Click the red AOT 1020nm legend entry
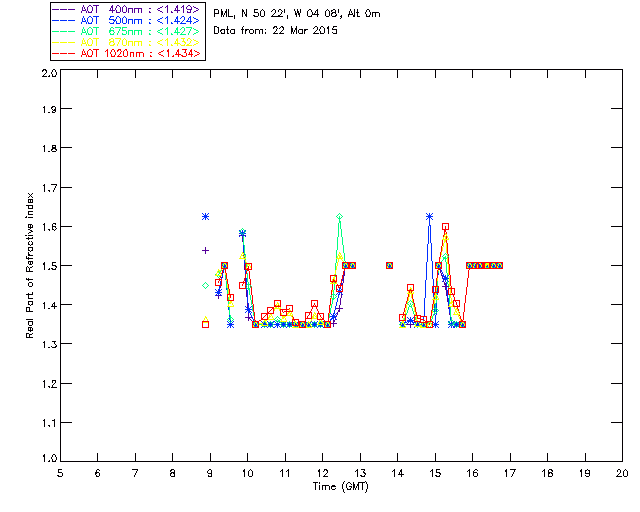 click(128, 53)
